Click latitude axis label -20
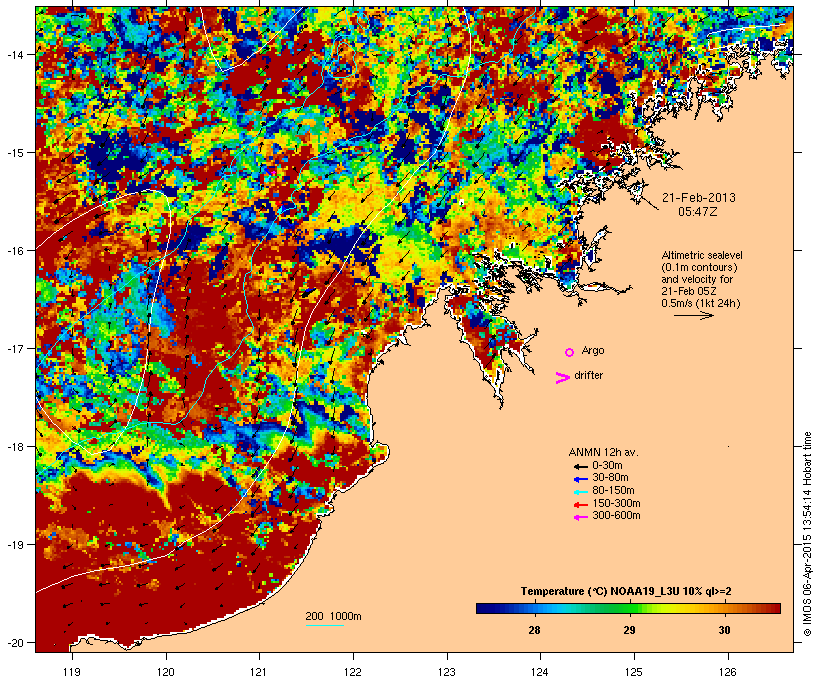The width and height of the screenshot is (820, 680). click(x=14, y=643)
